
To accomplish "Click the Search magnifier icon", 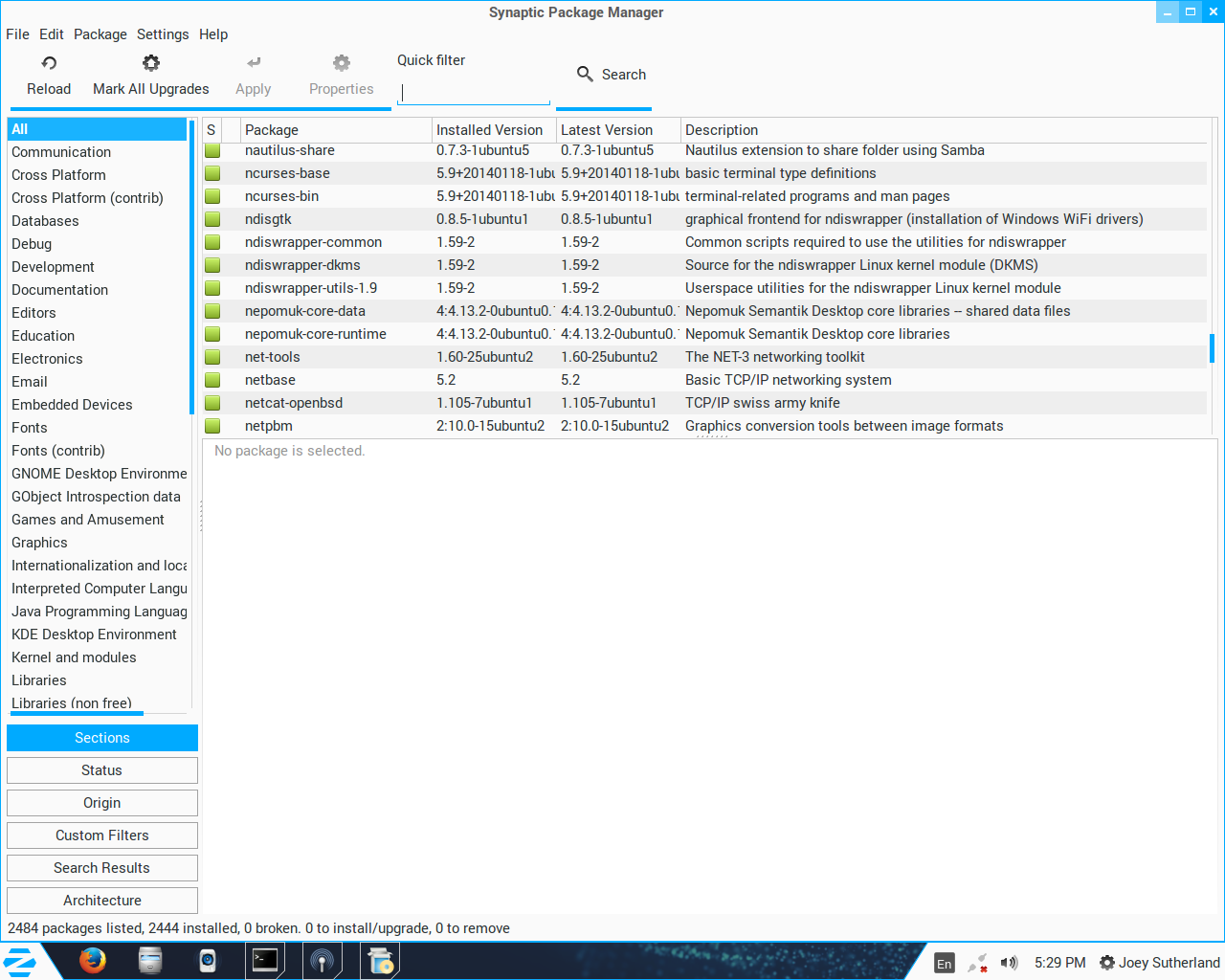I will point(585,74).
